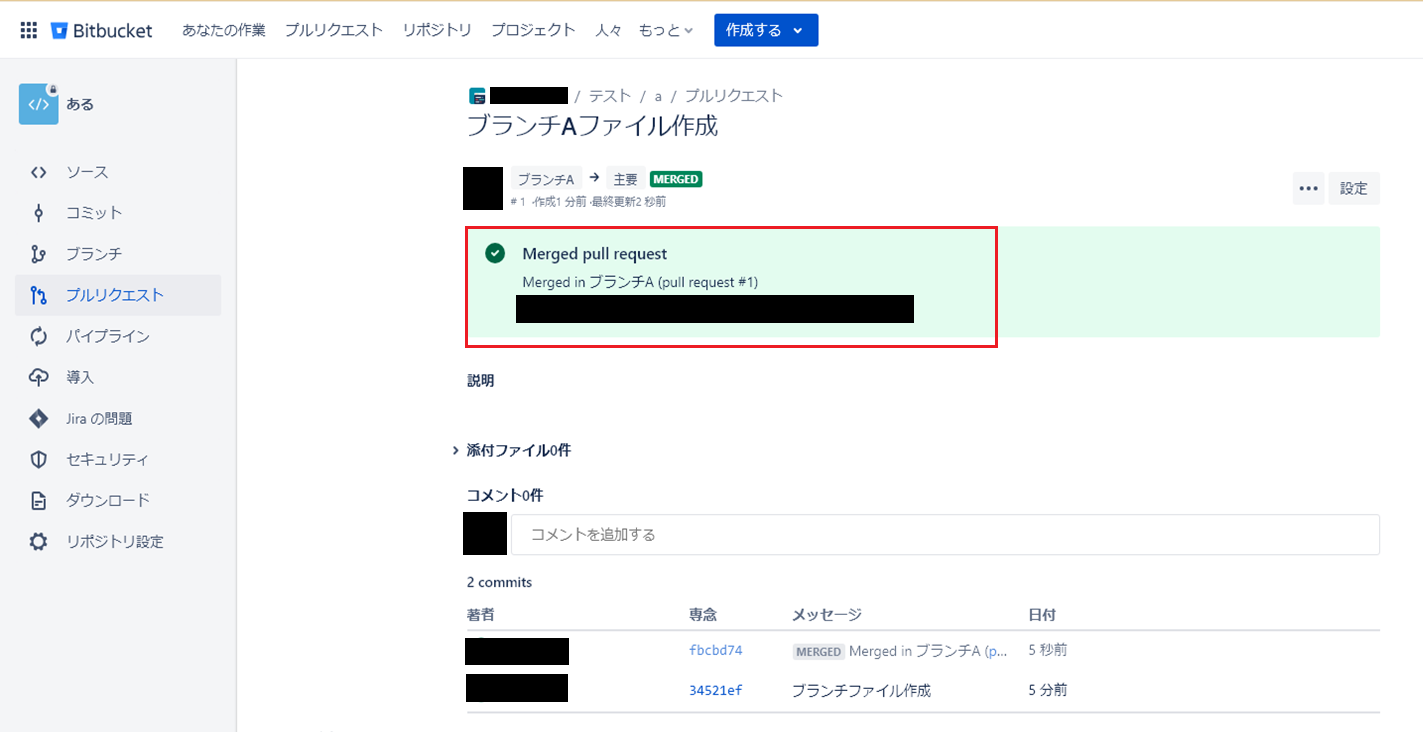Click the ブランチファイル作成 commit message
1423x732 pixels.
tap(861, 690)
